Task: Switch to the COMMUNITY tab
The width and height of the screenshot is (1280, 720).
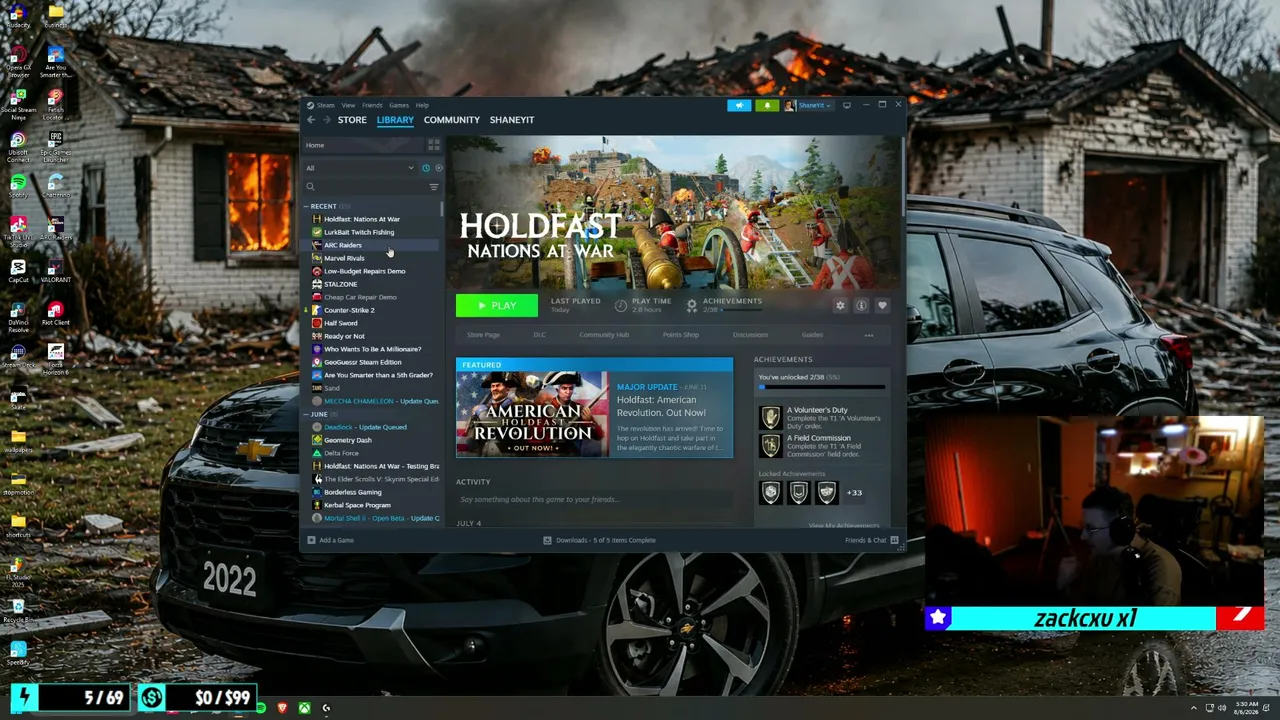Action: (x=452, y=120)
